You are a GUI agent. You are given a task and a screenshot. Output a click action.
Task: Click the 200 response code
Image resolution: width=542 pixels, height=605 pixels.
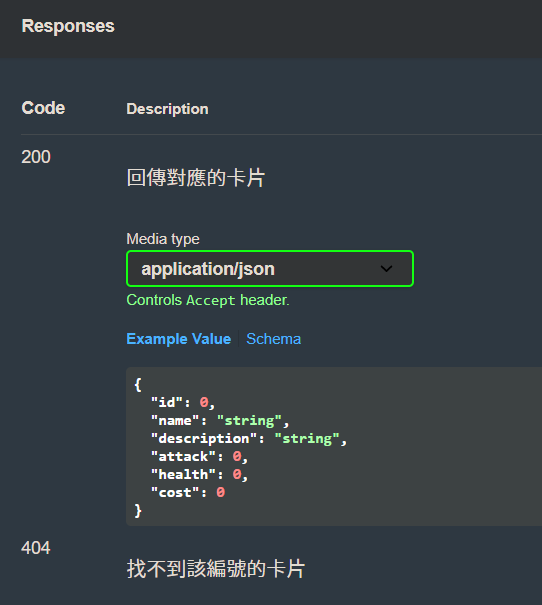click(x=36, y=157)
